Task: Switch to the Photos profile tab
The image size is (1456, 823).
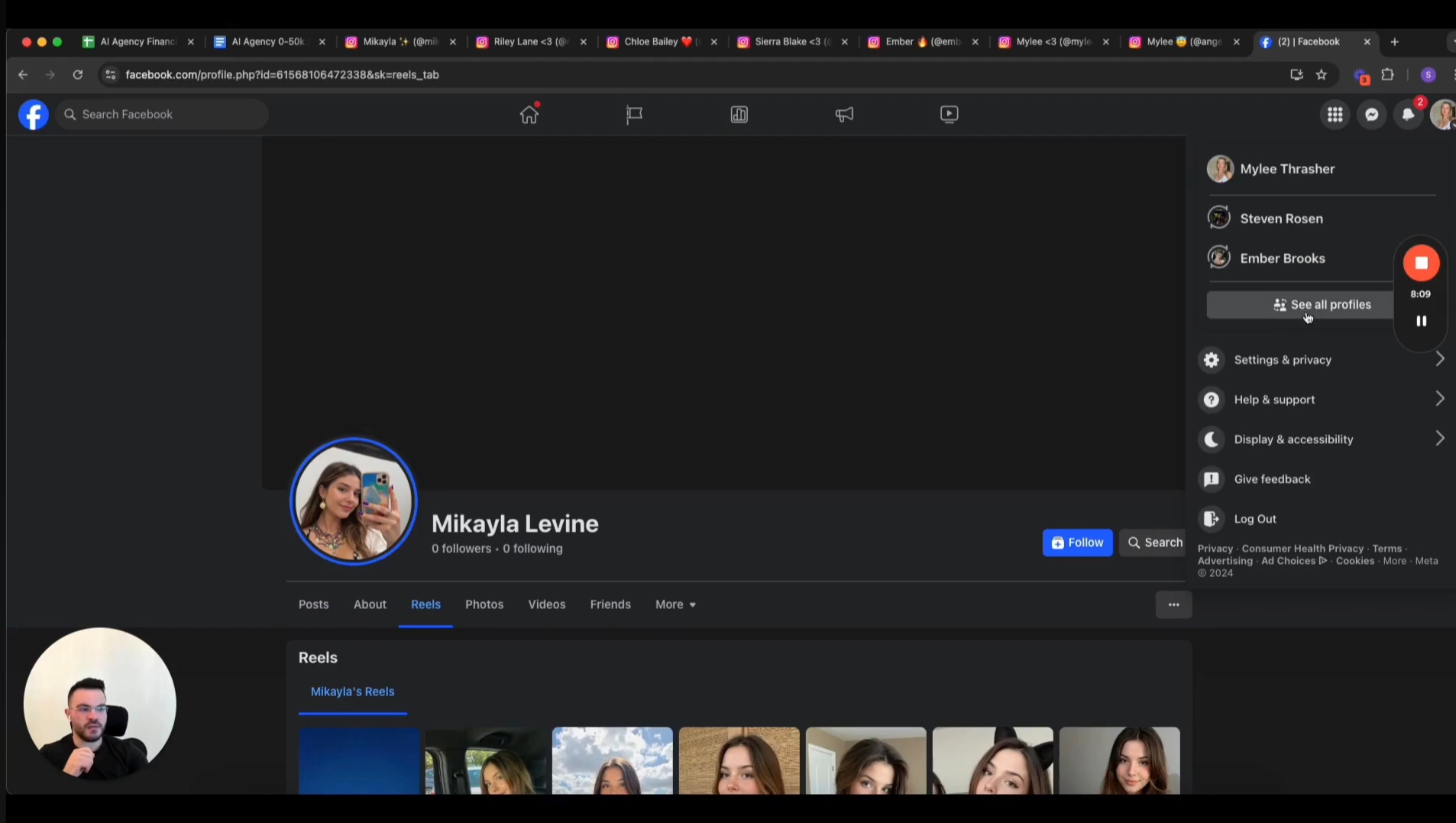Action: 484,604
